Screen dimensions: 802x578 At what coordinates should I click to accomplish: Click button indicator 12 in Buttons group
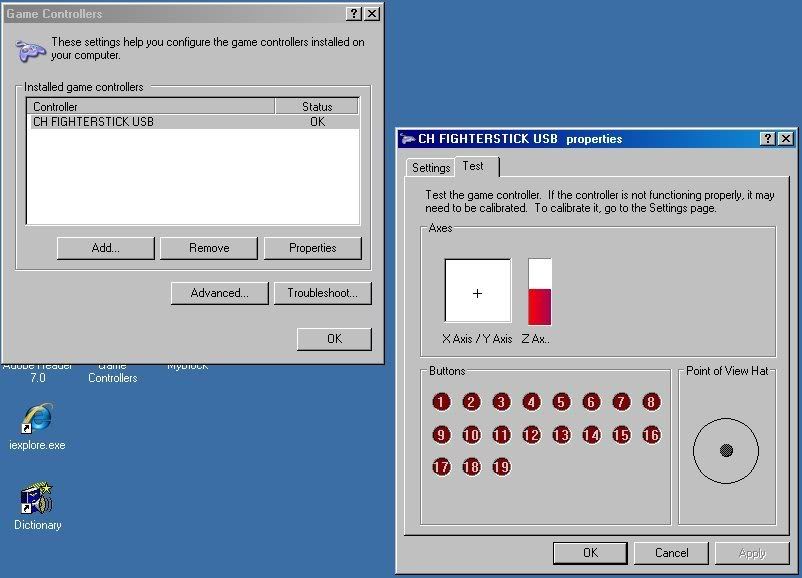click(531, 435)
